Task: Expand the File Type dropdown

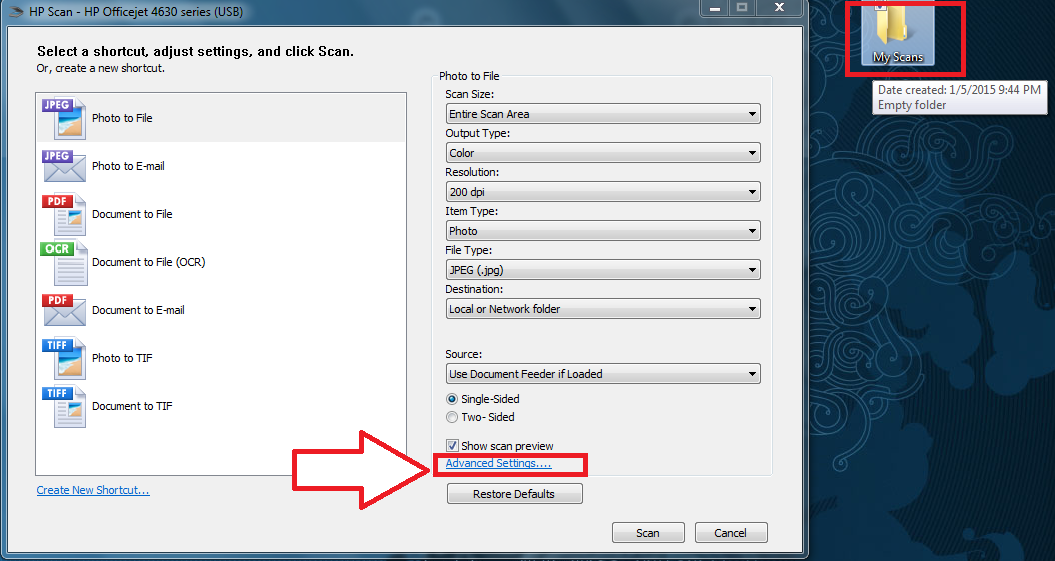Action: [x=603, y=270]
